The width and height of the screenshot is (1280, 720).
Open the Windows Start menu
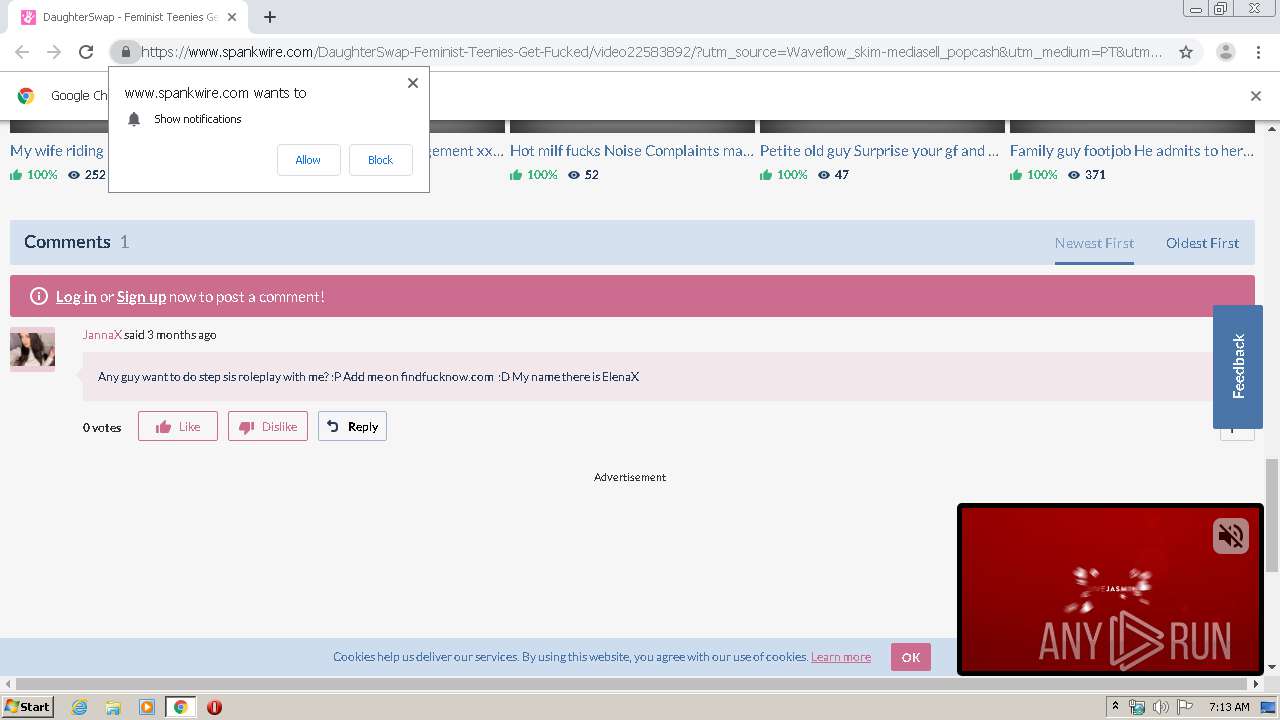tap(28, 707)
